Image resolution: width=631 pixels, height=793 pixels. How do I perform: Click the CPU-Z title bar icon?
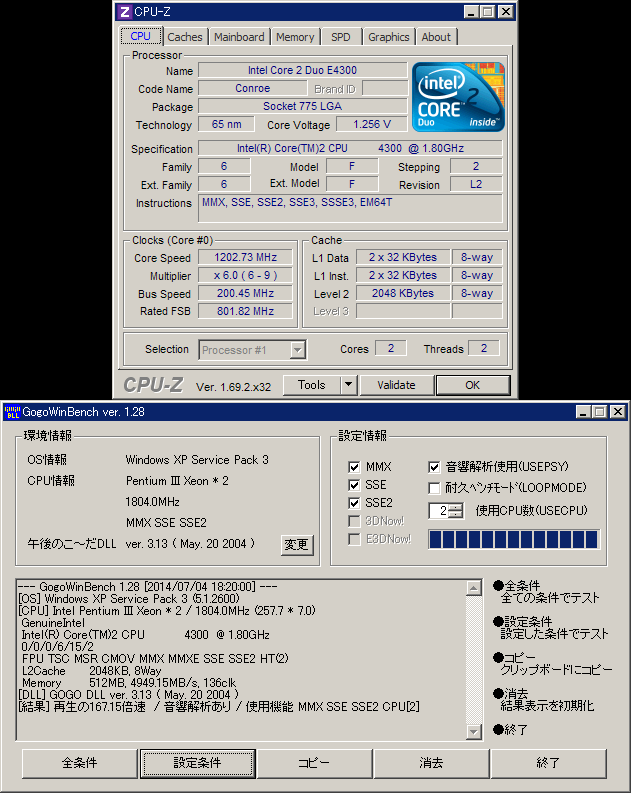point(124,12)
